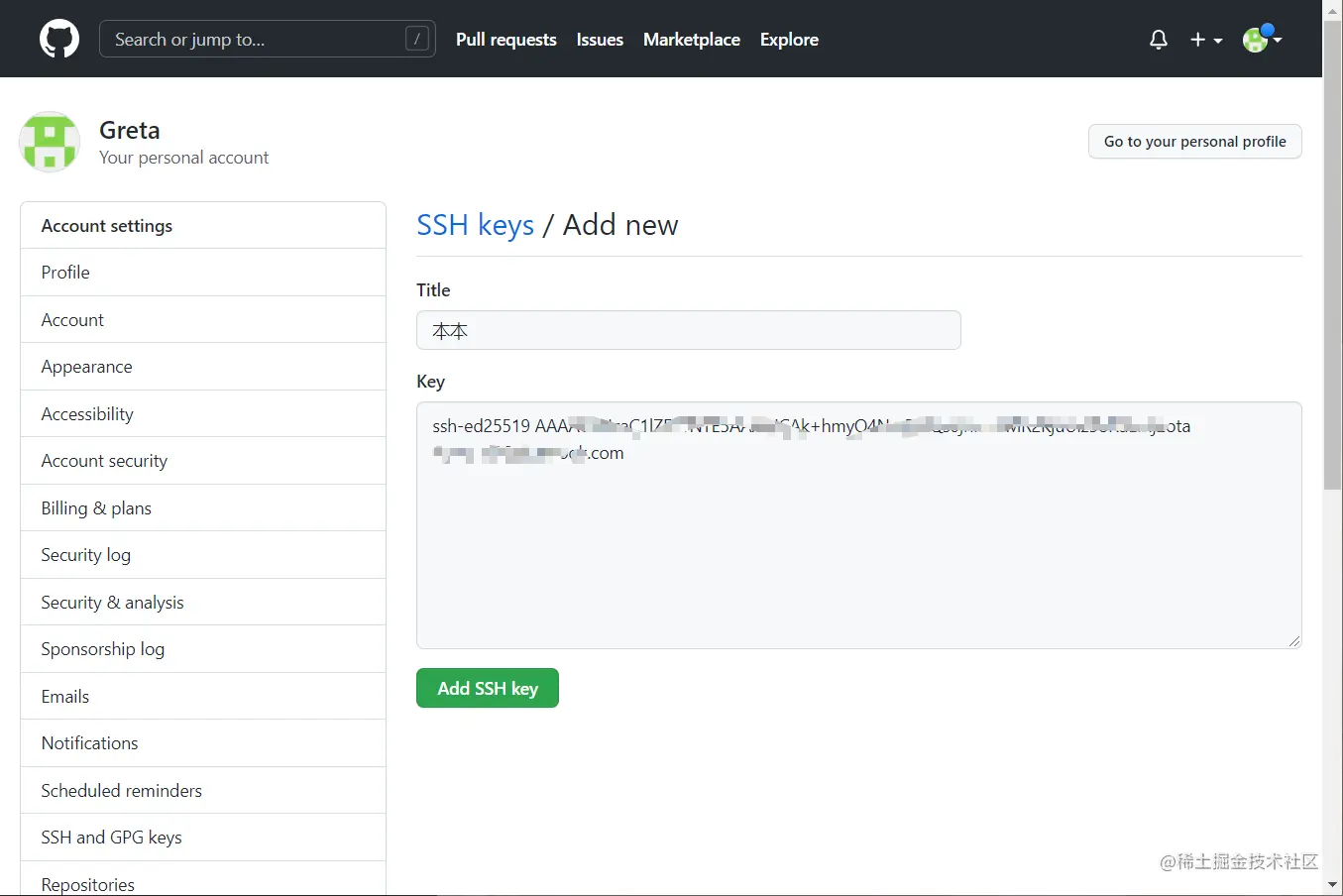Open the notifications bell
Screen dimensions: 1343x896
tap(1158, 40)
